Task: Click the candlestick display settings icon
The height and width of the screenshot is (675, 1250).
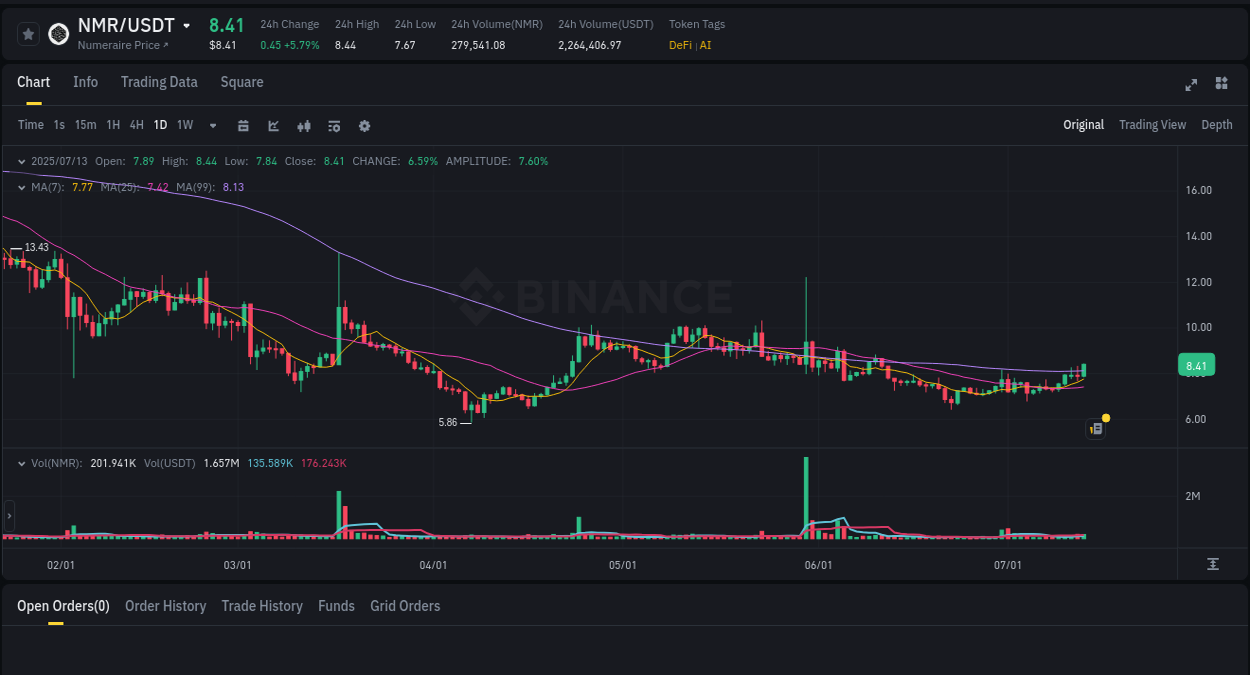Action: click(x=303, y=126)
